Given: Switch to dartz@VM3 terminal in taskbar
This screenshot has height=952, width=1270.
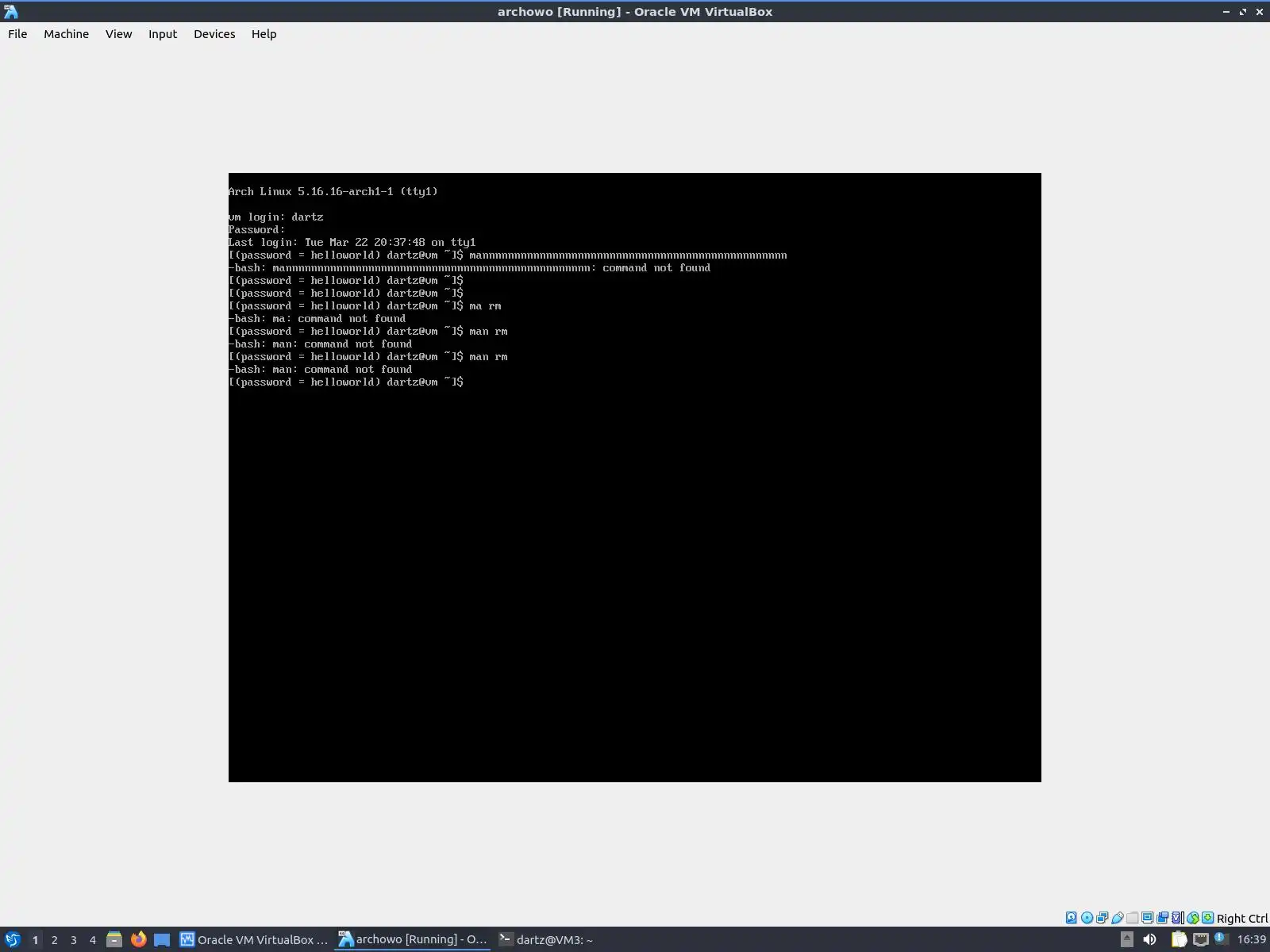Looking at the screenshot, I should (x=546, y=939).
